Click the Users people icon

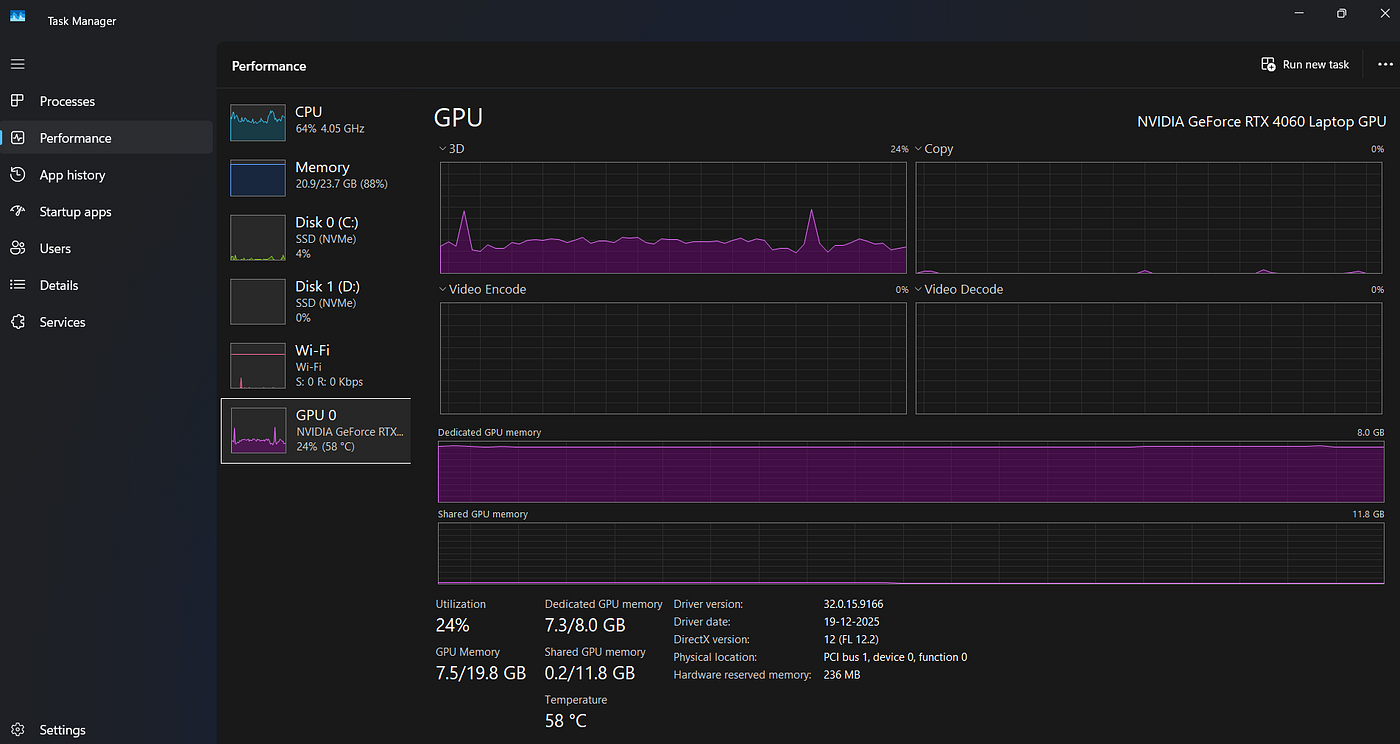17,248
